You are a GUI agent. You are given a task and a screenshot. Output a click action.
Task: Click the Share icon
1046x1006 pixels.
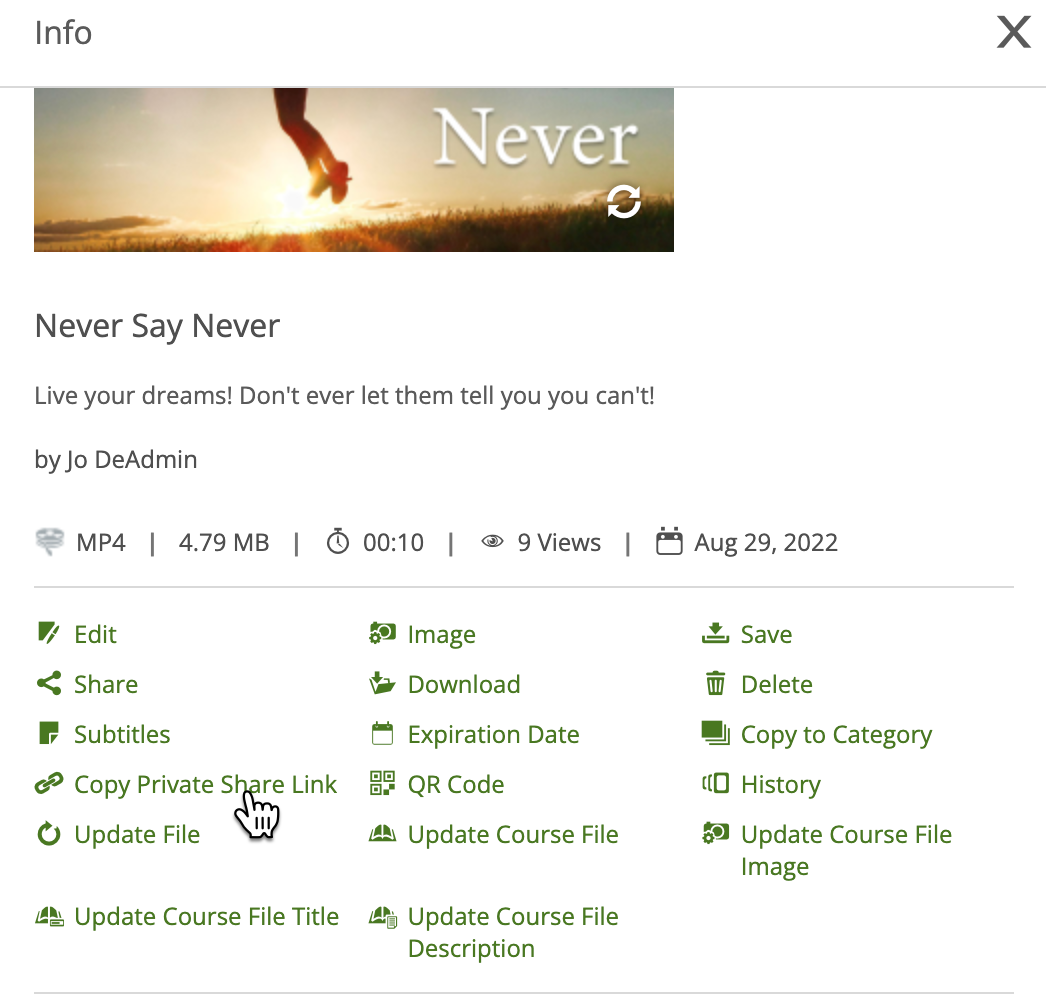coord(49,683)
